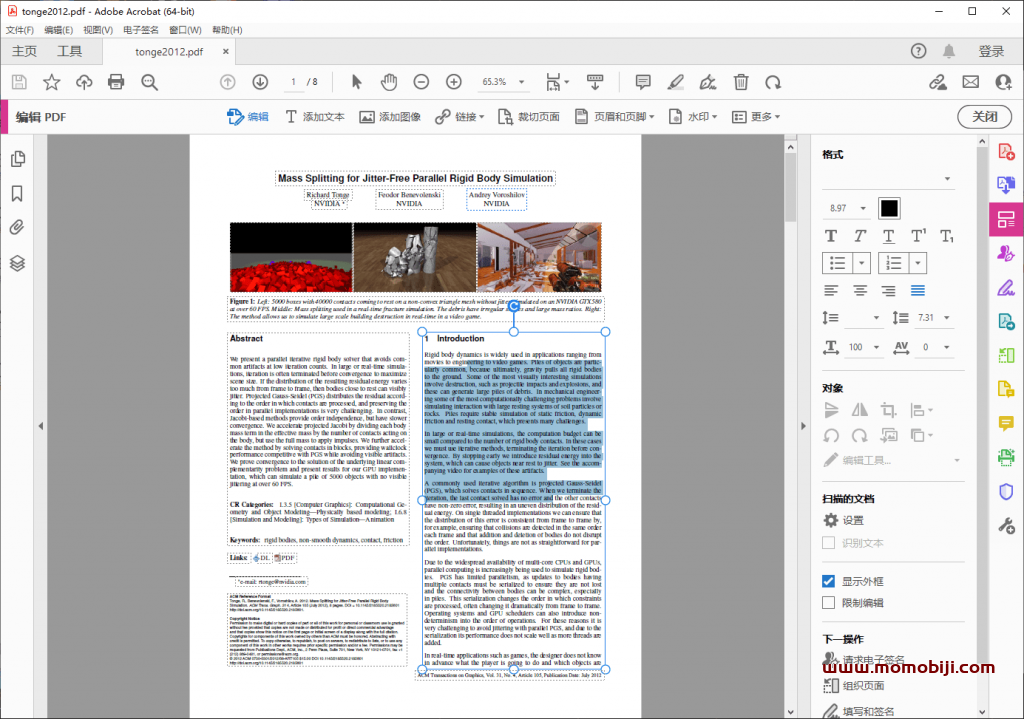Click the scanned document 设置 gear icon
The width and height of the screenshot is (1024, 719).
[x=829, y=520]
